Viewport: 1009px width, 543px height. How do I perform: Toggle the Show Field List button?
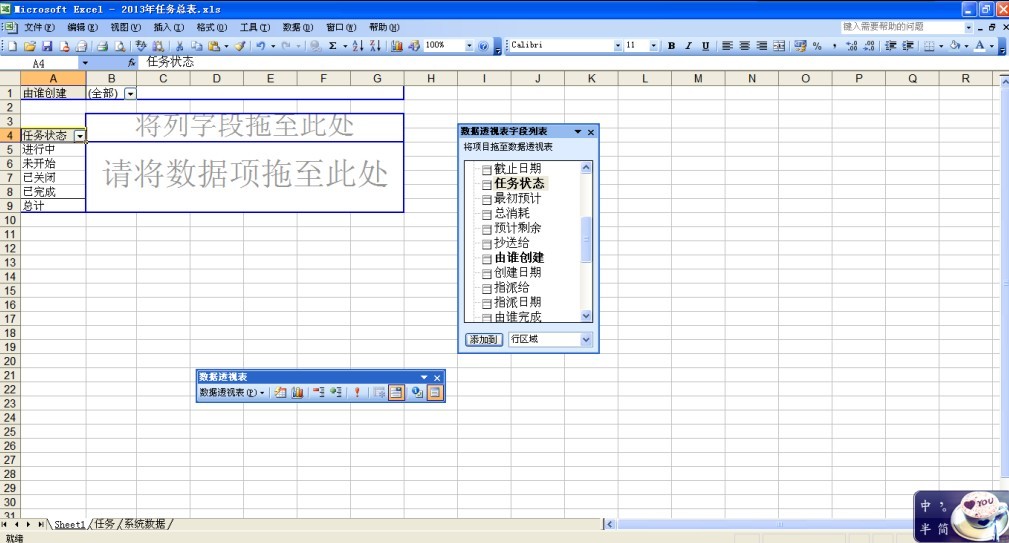[435, 393]
